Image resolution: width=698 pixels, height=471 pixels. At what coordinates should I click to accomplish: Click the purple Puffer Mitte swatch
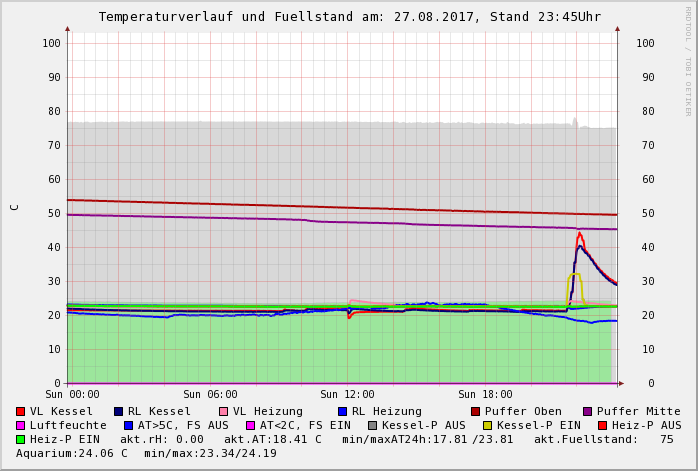(588, 411)
